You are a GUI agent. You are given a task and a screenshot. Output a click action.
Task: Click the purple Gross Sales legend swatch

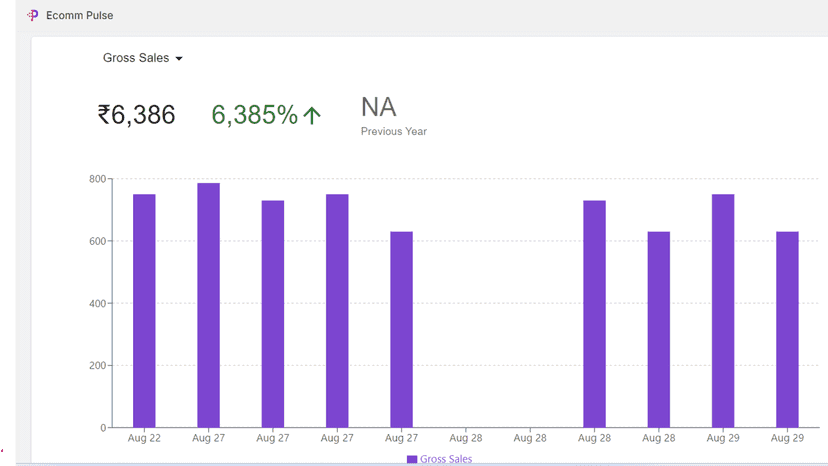[412, 459]
